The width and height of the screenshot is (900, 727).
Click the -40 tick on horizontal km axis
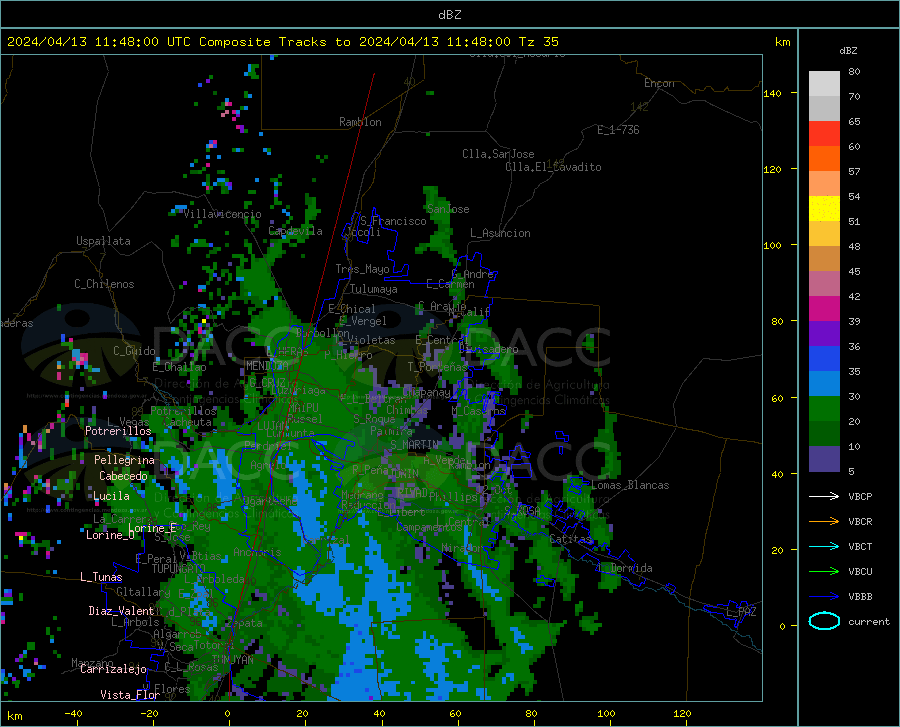point(73,714)
